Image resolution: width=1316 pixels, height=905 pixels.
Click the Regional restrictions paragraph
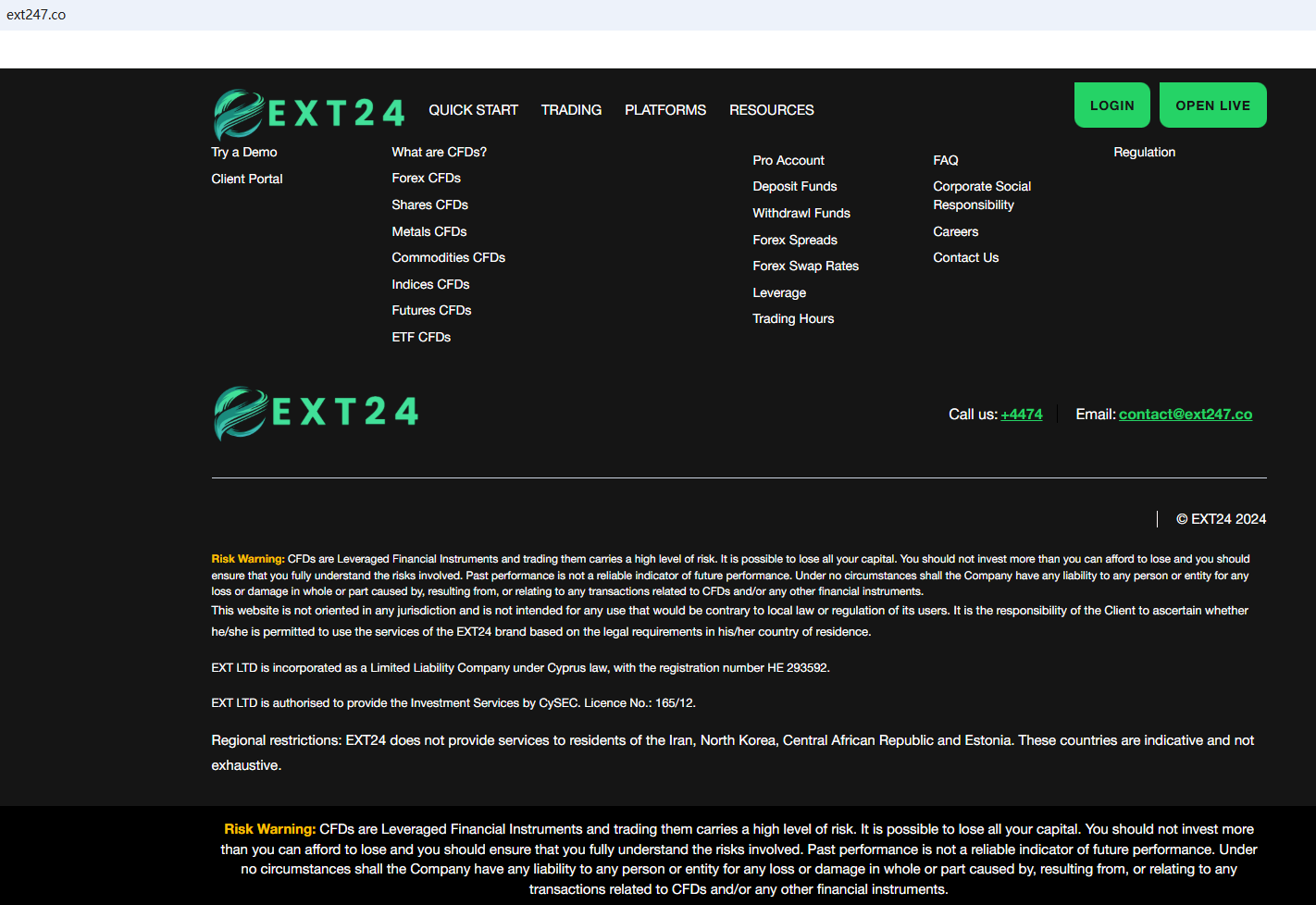point(733,753)
